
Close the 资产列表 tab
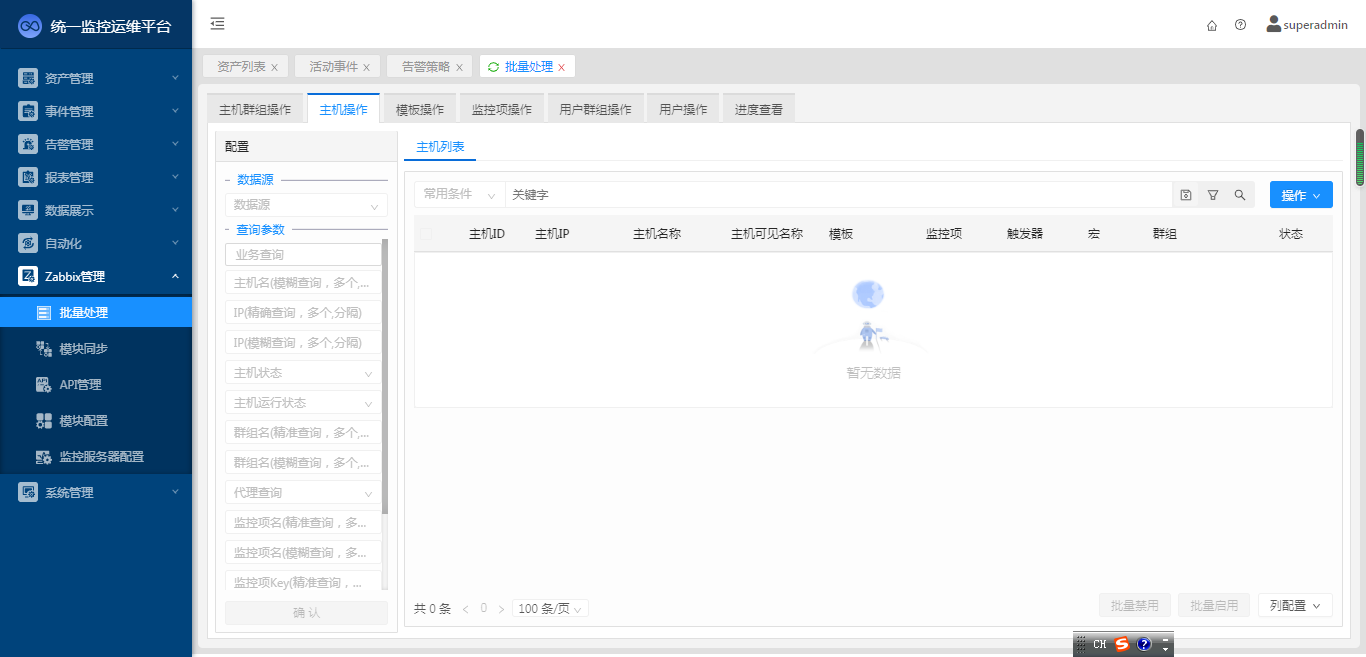(x=274, y=68)
